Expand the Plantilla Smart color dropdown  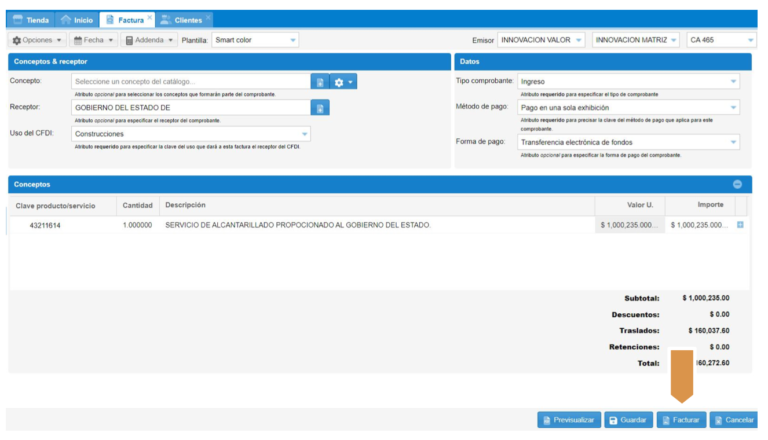click(256, 40)
